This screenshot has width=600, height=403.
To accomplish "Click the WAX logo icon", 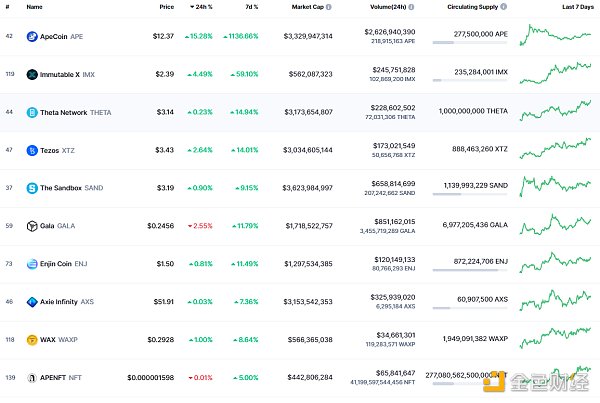I will [x=32, y=339].
